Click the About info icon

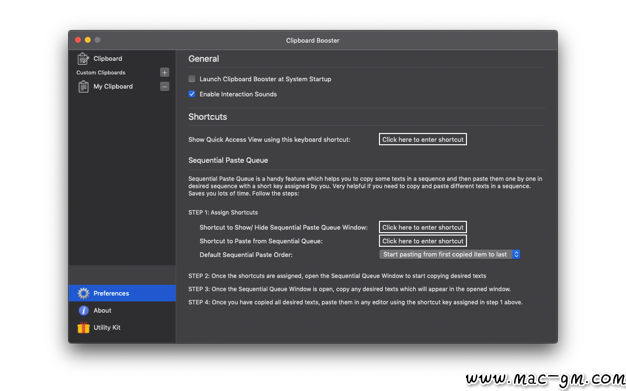pos(83,311)
